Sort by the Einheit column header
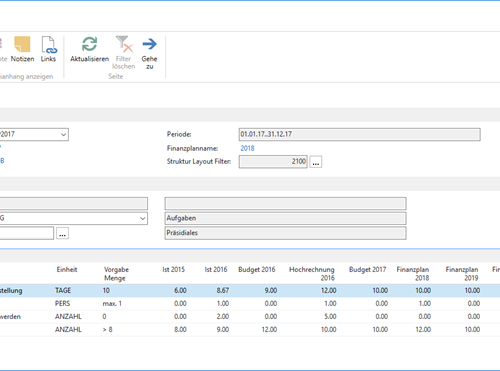Image resolution: width=500 pixels, height=371 pixels. (x=67, y=269)
